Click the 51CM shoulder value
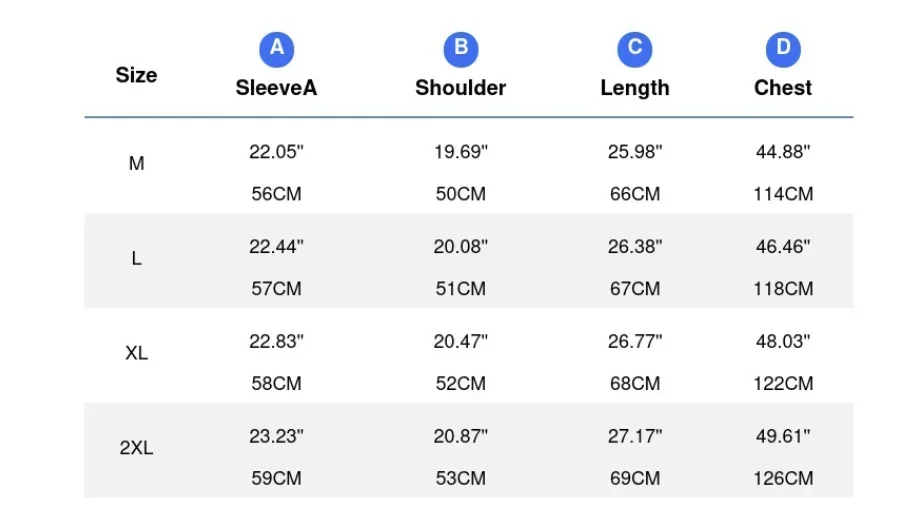This screenshot has height=515, width=906. [x=461, y=288]
